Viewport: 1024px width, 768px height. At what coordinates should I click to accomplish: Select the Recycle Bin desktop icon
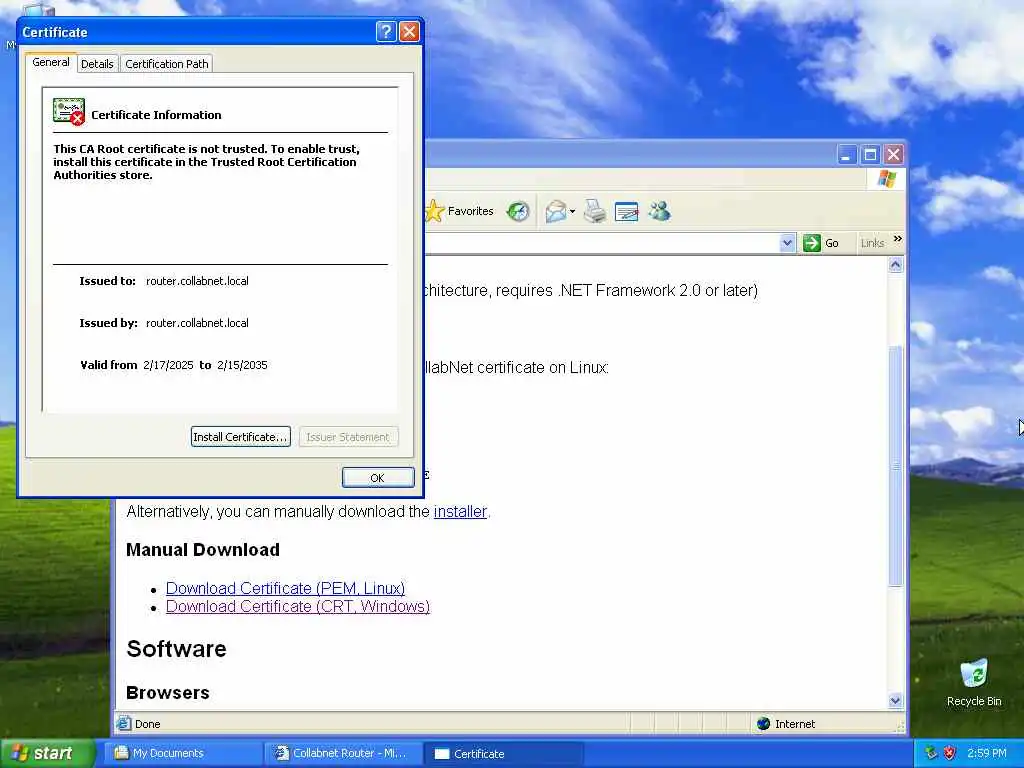coord(974,683)
